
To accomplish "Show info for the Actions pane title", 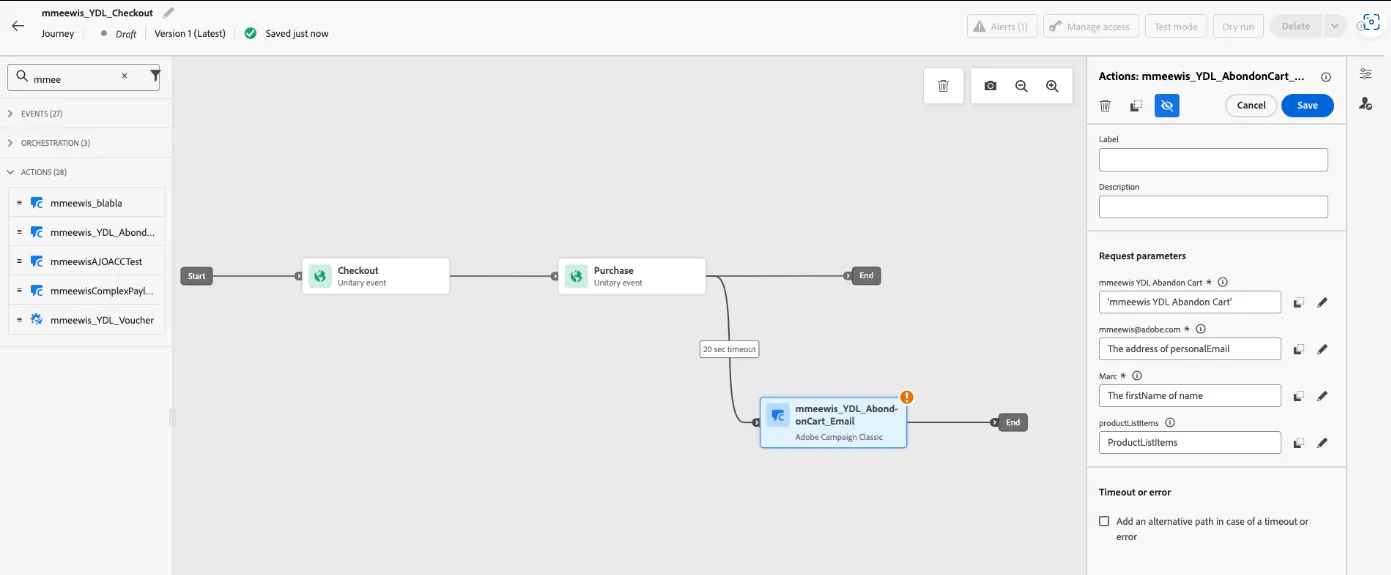I will pyautogui.click(x=1326, y=76).
